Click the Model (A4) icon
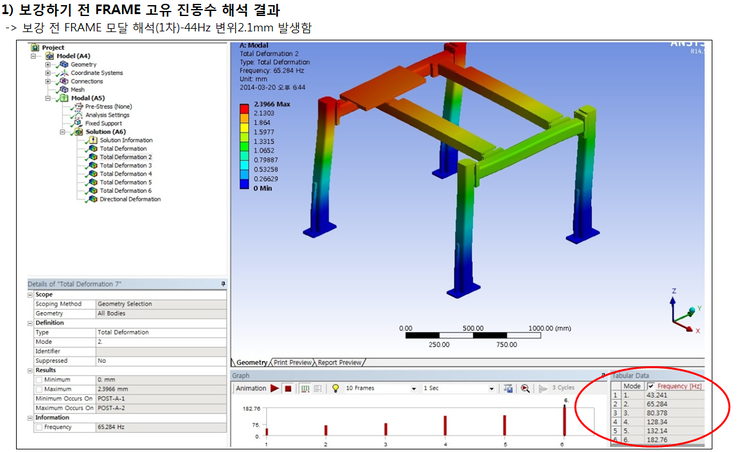This screenshot has width=740, height=452. pos(50,56)
